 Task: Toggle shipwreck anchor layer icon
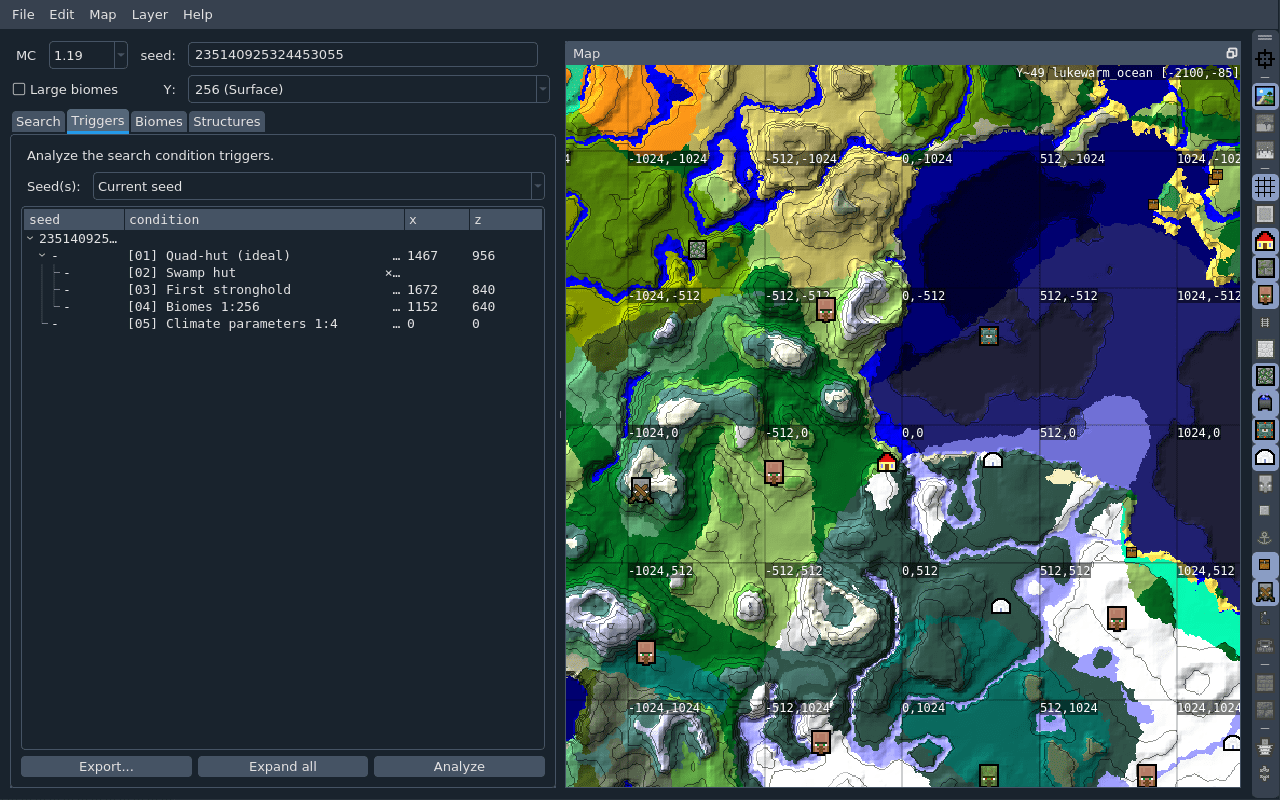click(1264, 538)
